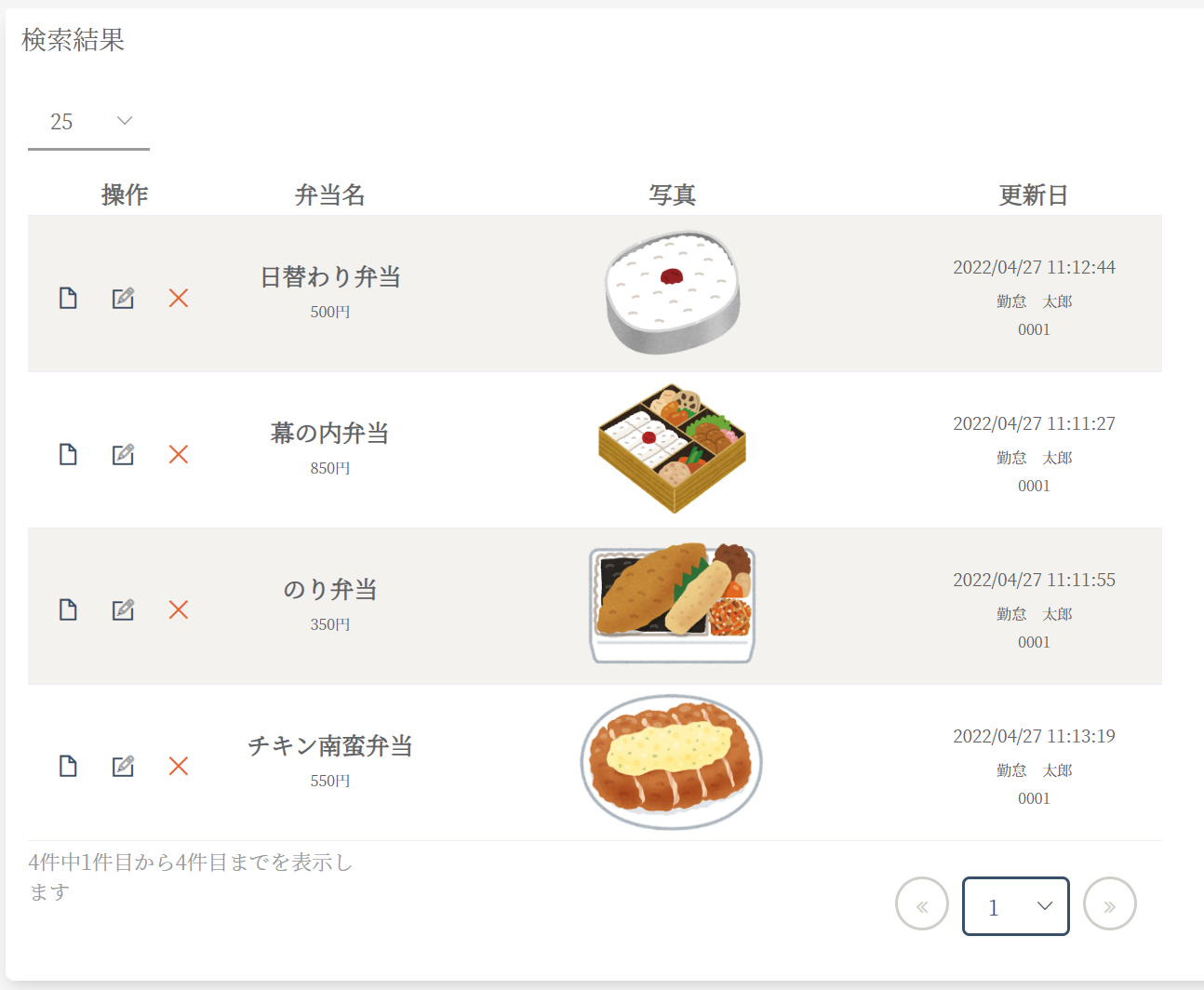Open the 25 rows-per-page dropdown
The image size is (1204, 990).
tap(89, 122)
